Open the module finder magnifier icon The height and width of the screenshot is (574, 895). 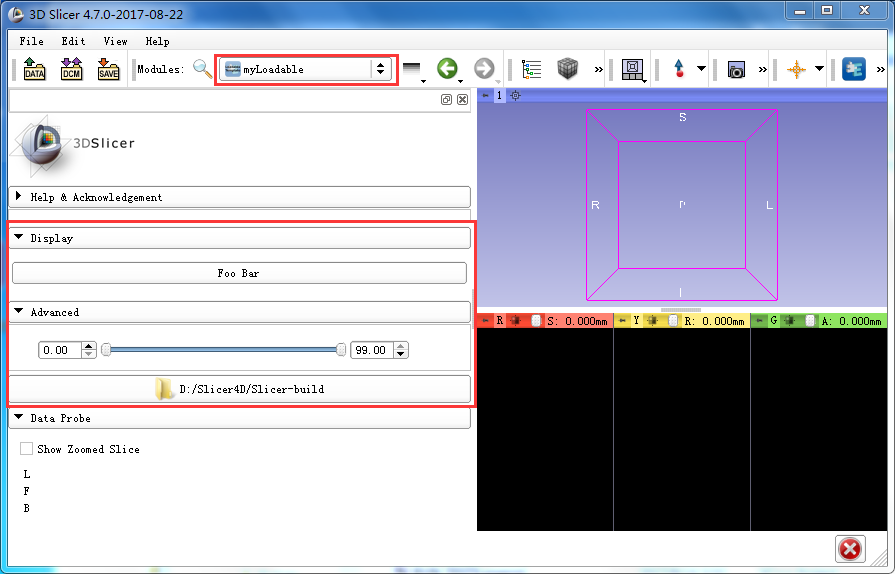[x=202, y=69]
